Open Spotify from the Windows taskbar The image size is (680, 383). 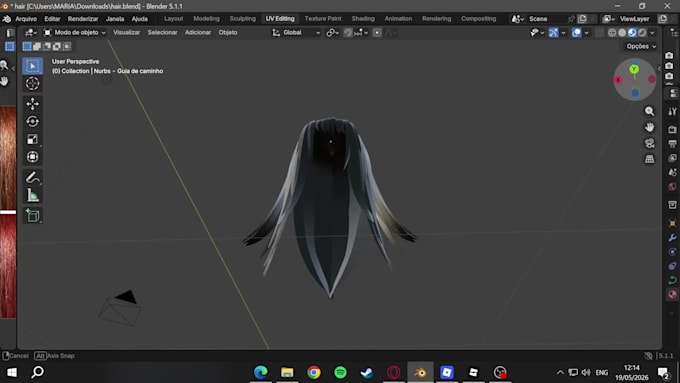point(340,372)
